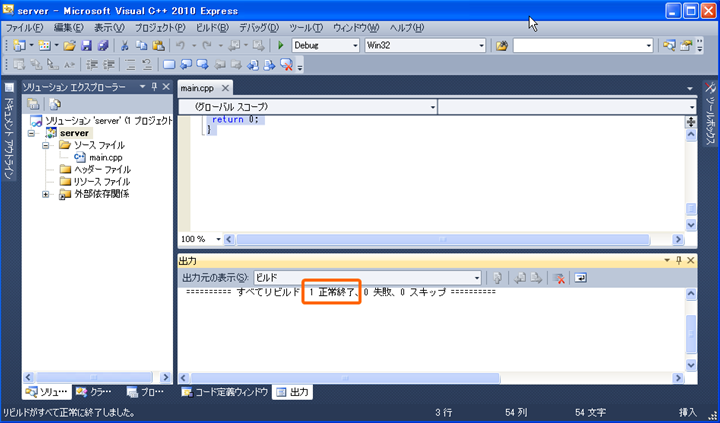Click the Clear All Bookmarks red X icon
Screen dimensions: 720x423
click(x=286, y=65)
